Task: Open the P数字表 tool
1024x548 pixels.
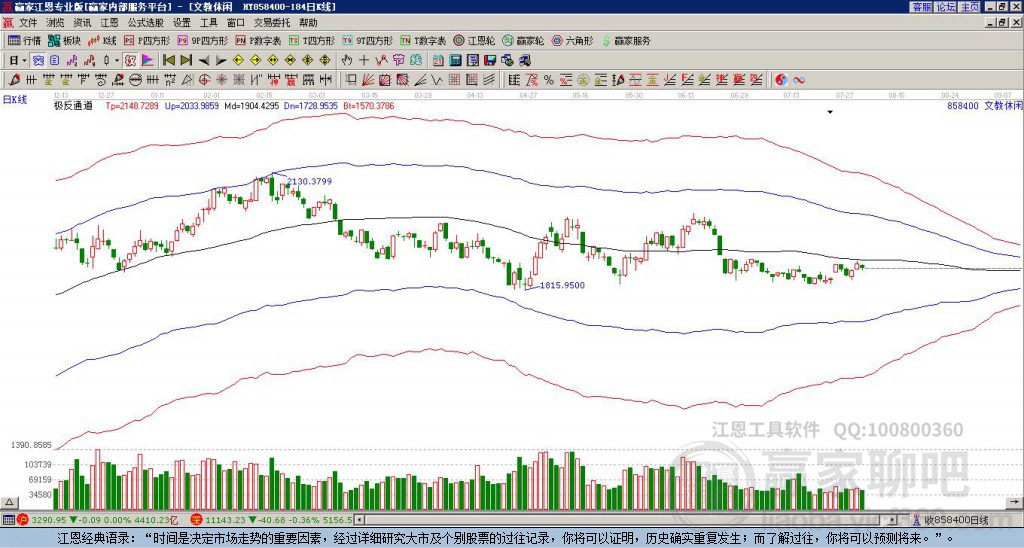Action: (x=258, y=40)
